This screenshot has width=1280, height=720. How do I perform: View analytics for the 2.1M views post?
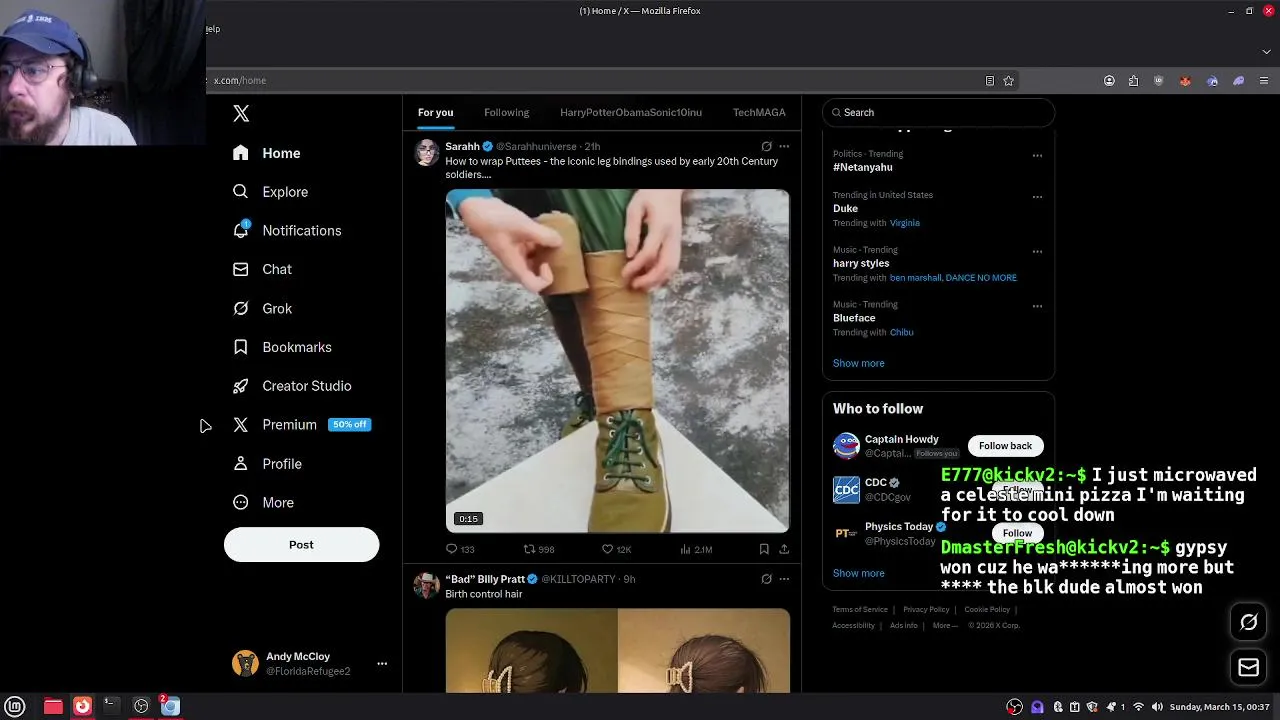696,549
